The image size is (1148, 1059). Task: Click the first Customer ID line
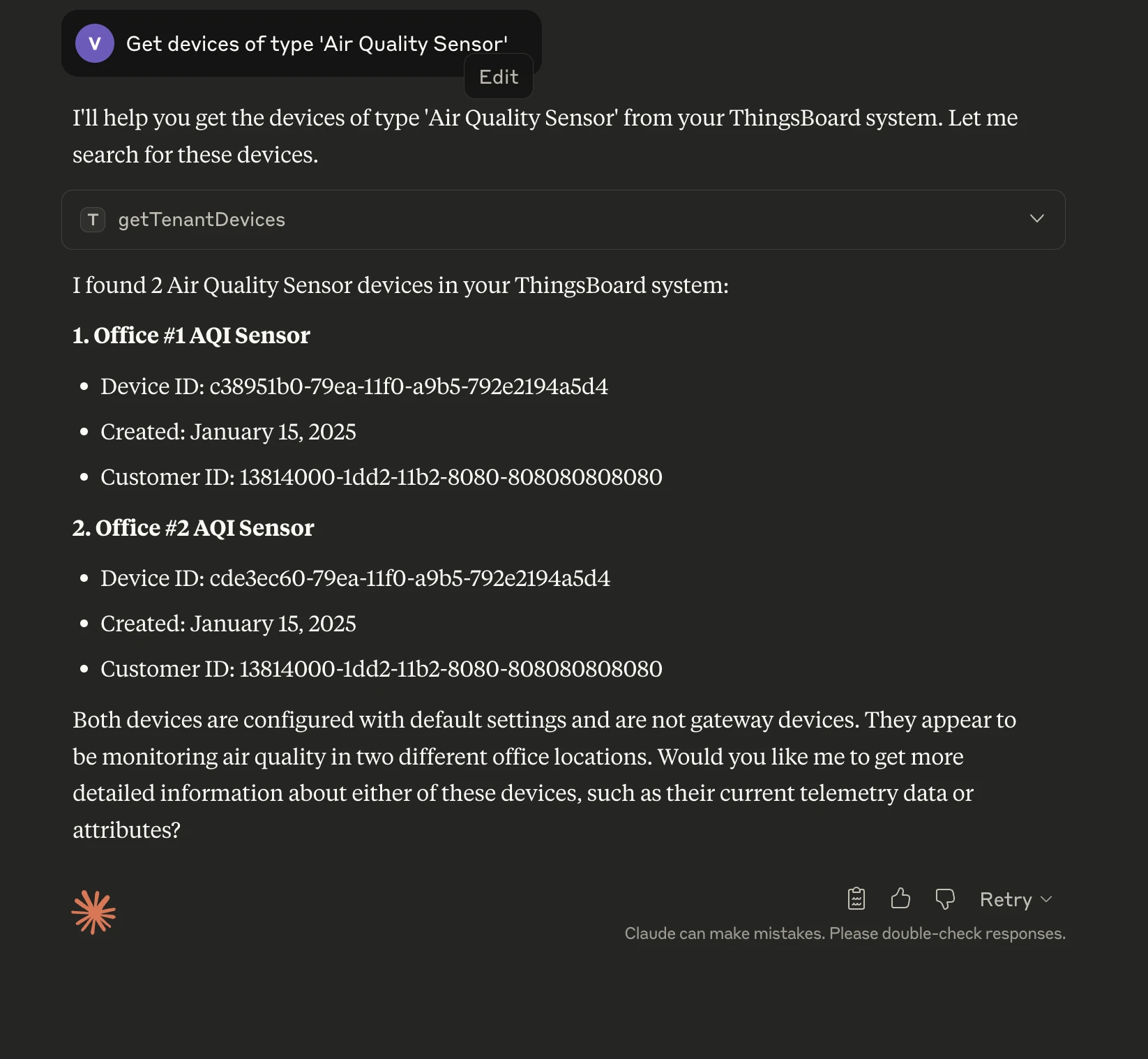click(382, 477)
